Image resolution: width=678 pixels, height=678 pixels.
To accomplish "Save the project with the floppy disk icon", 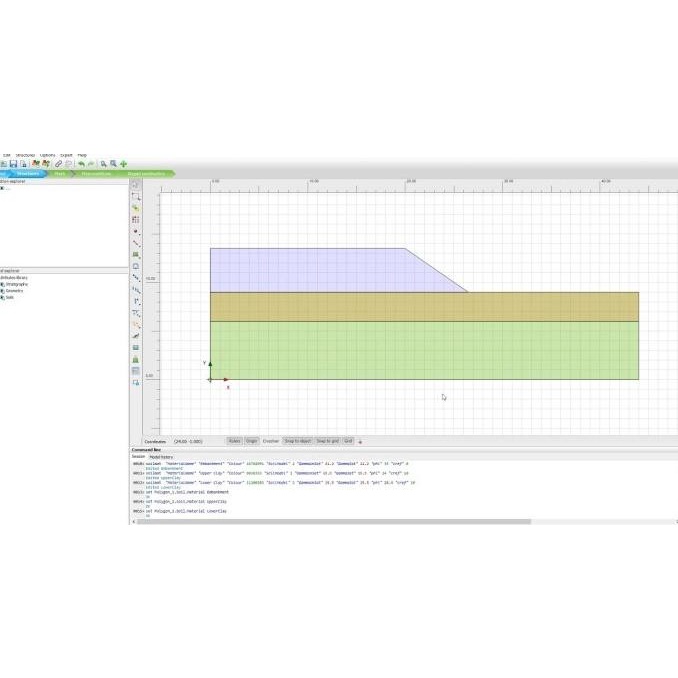I will 13,163.
